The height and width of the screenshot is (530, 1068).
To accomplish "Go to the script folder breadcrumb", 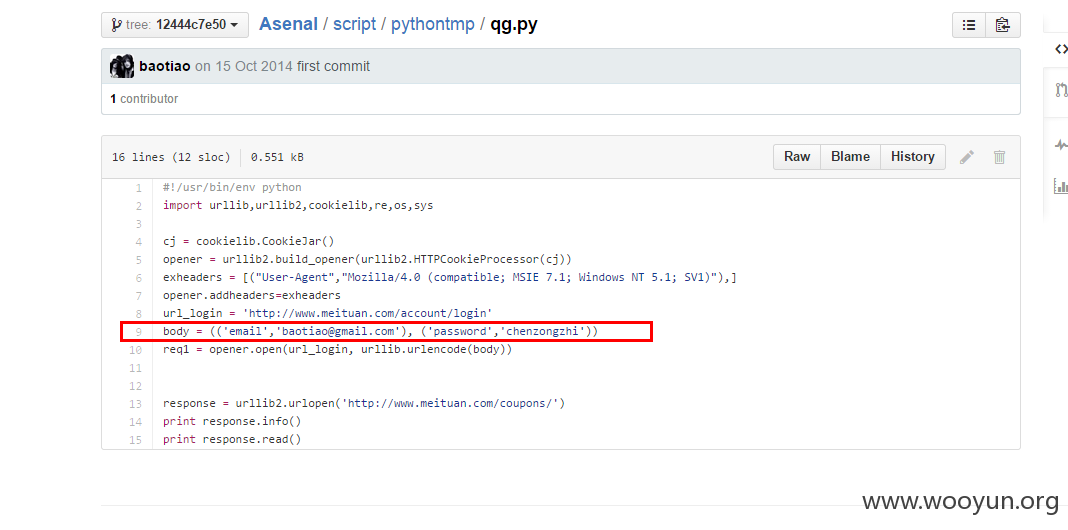I will pos(354,25).
